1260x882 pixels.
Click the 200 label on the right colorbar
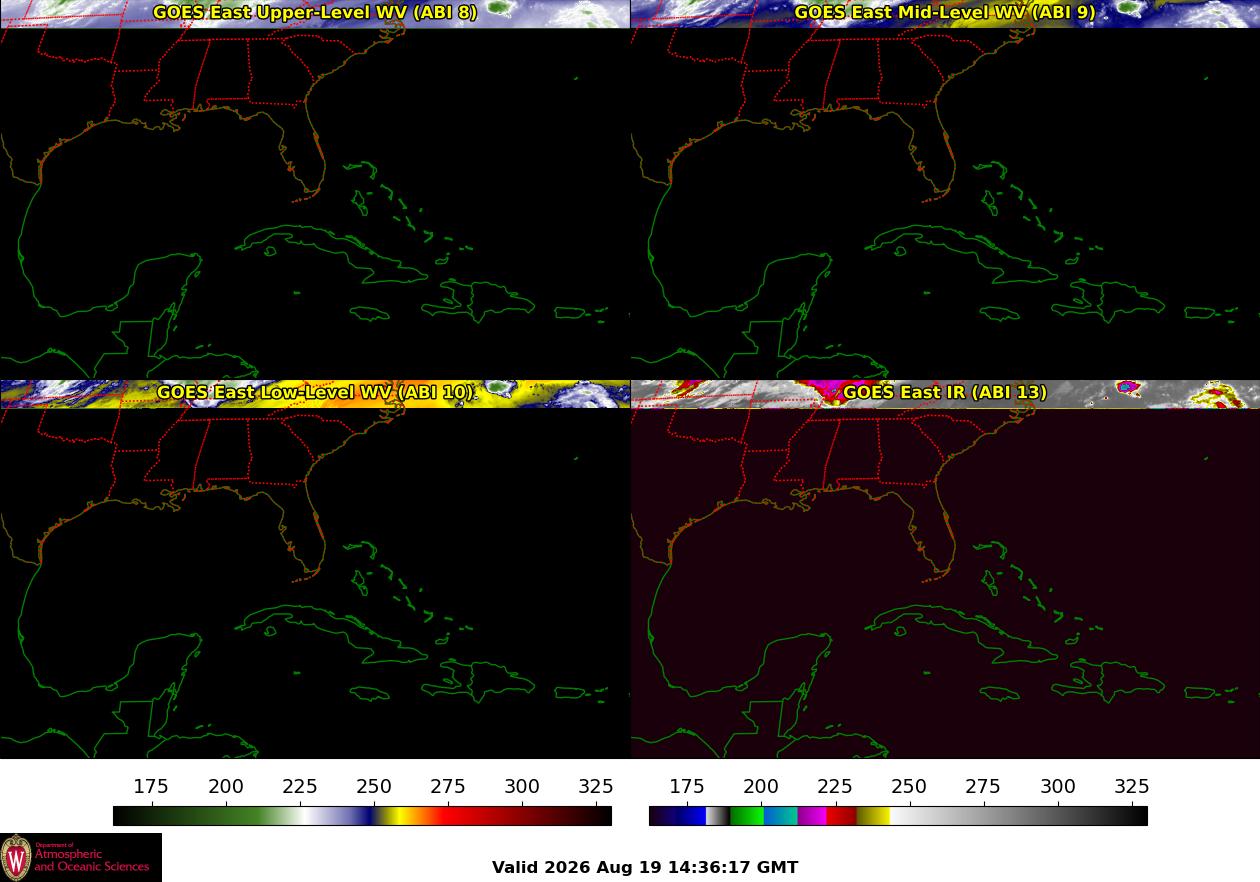pos(761,787)
